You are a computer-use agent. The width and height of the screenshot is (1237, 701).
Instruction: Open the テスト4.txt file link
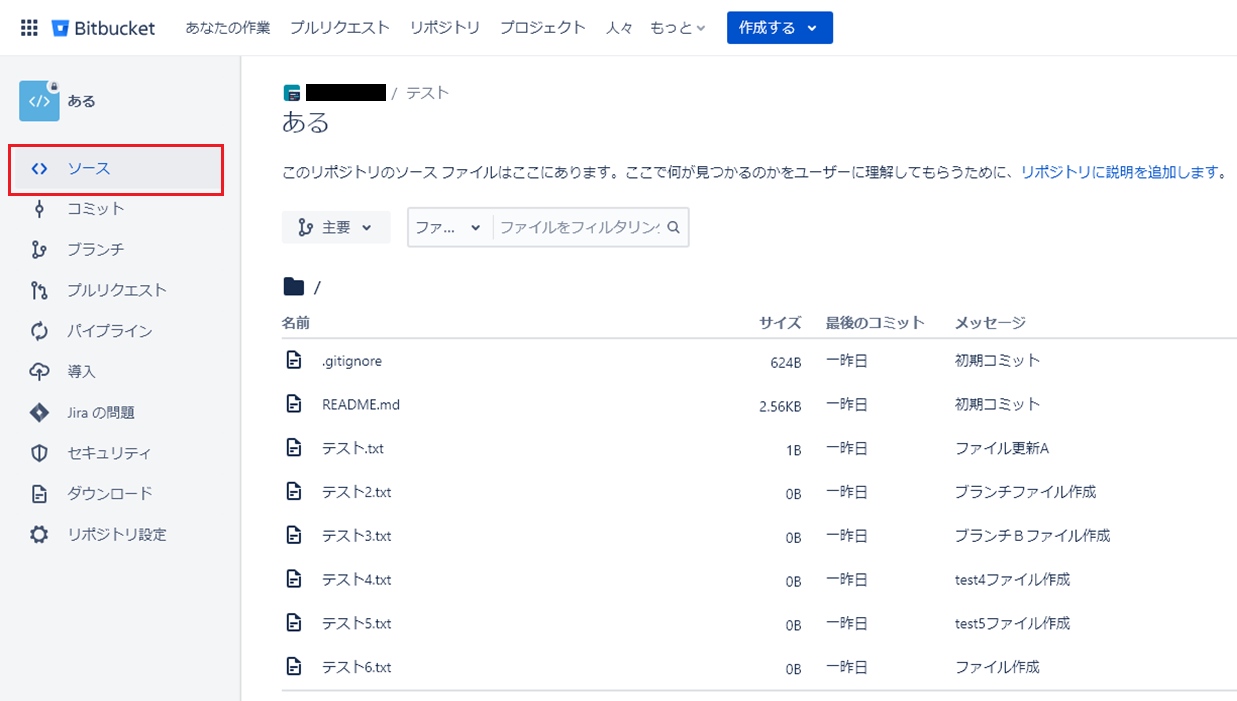point(357,579)
